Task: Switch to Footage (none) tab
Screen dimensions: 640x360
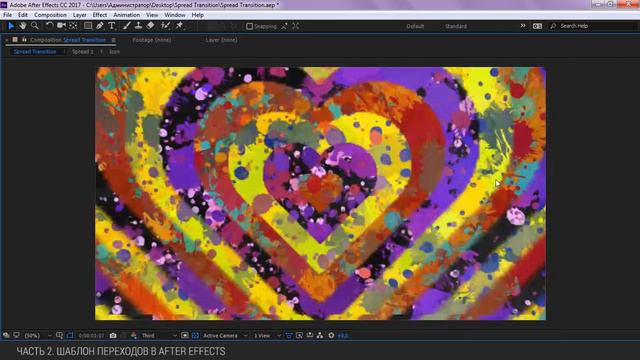Action: (x=152, y=40)
